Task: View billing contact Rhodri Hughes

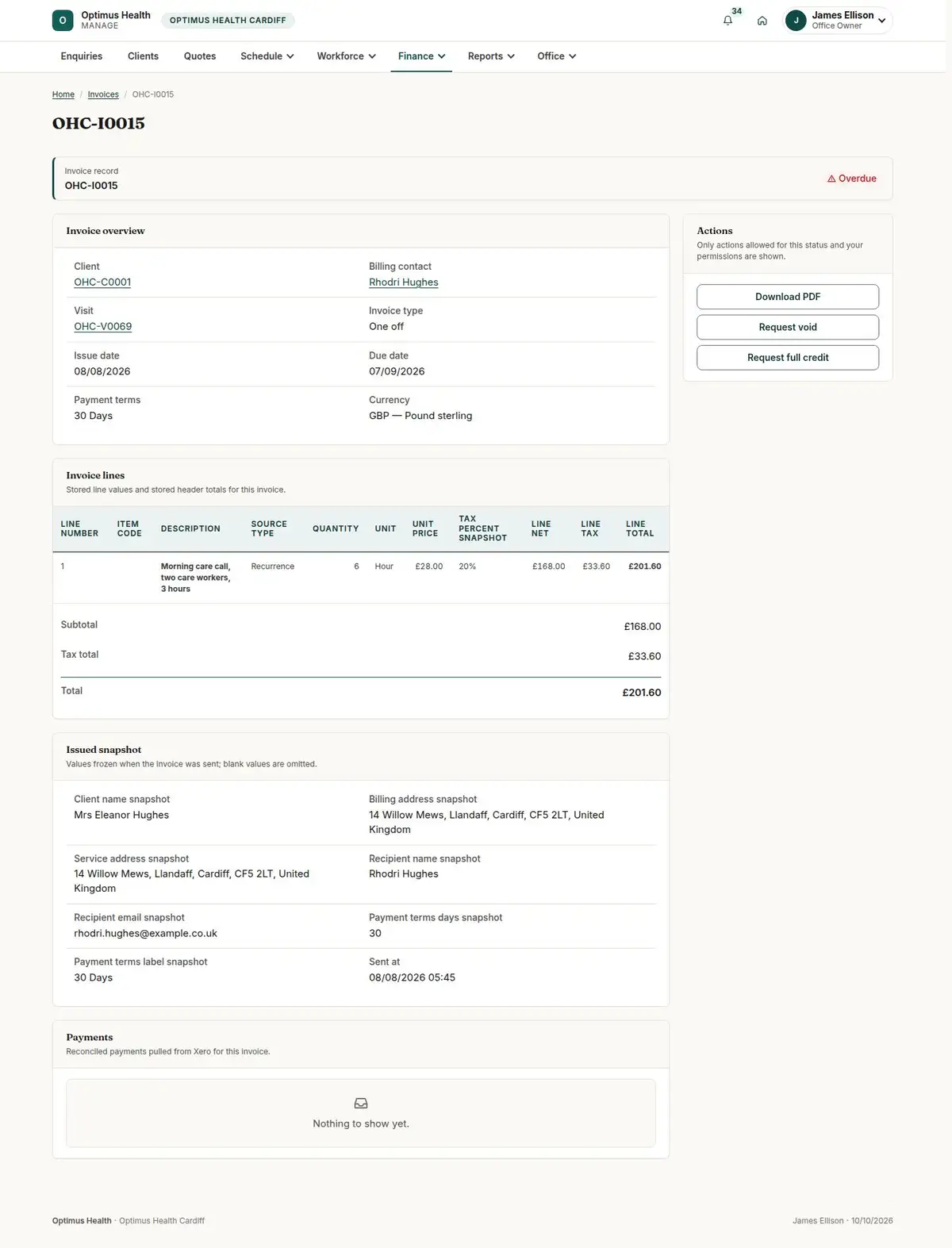Action: point(404,282)
